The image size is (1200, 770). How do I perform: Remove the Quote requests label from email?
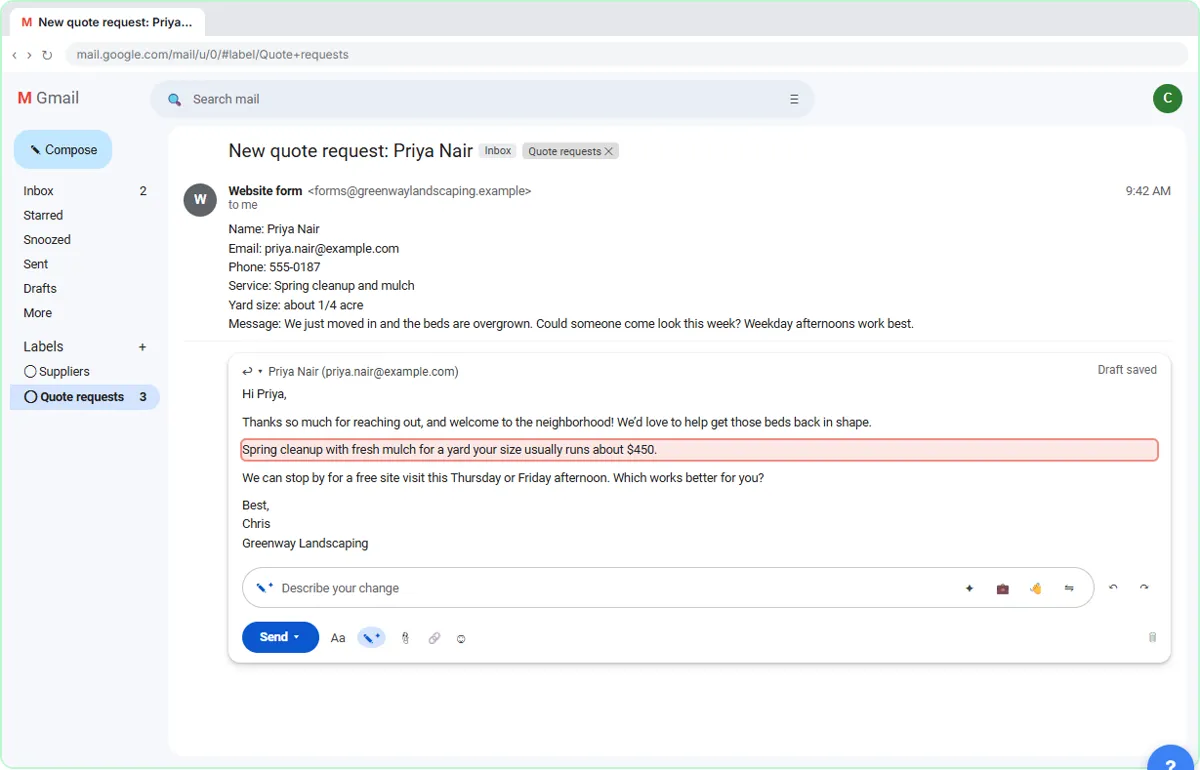[609, 152]
